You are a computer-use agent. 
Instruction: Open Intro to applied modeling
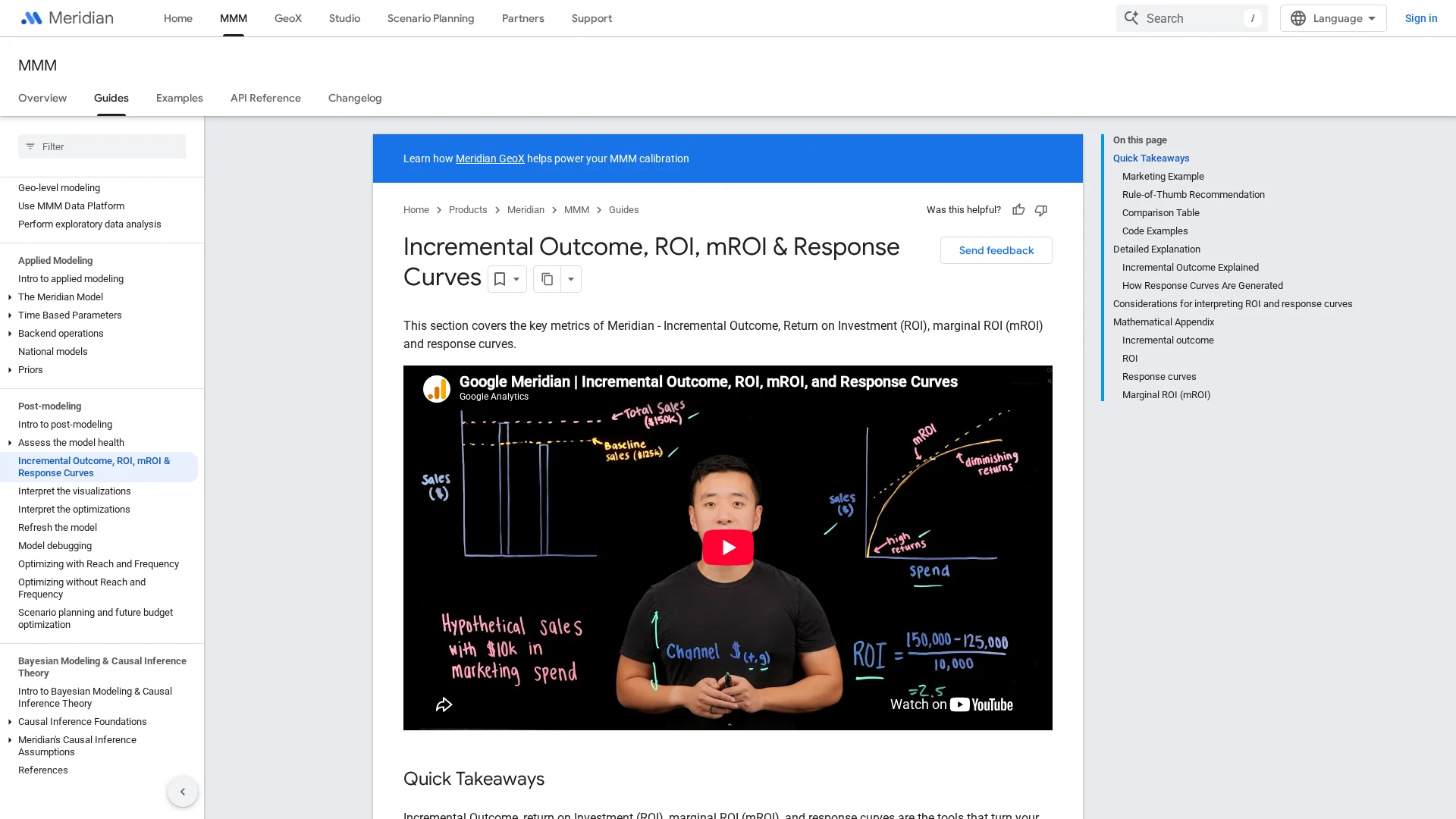(x=71, y=279)
